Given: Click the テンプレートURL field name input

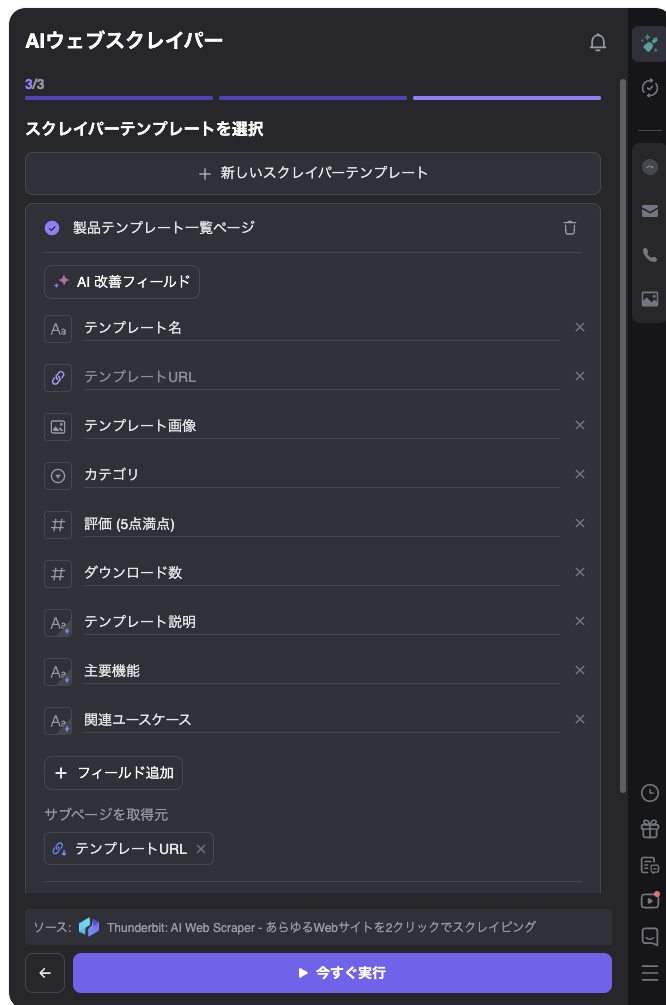Looking at the screenshot, I should coord(320,377).
